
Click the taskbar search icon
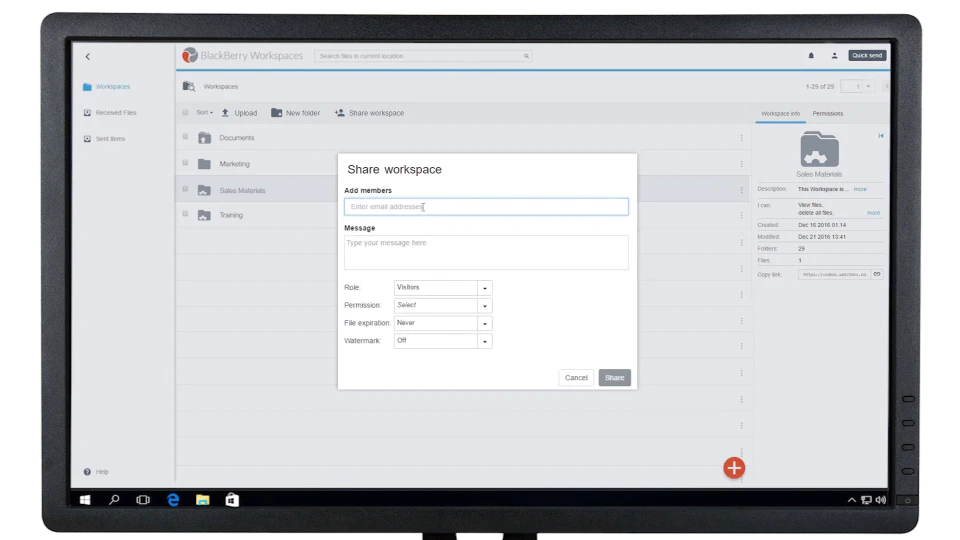[114, 500]
